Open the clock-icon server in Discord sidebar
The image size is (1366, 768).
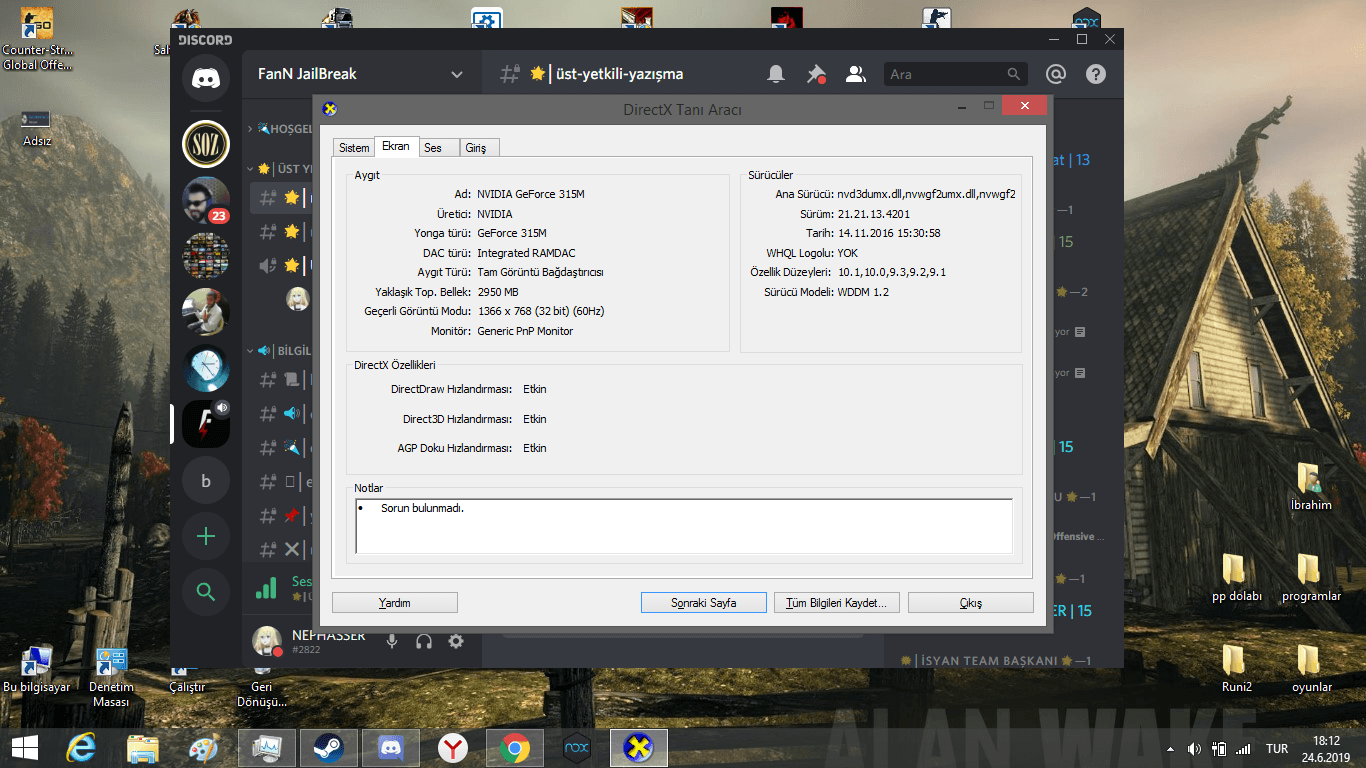tap(206, 368)
